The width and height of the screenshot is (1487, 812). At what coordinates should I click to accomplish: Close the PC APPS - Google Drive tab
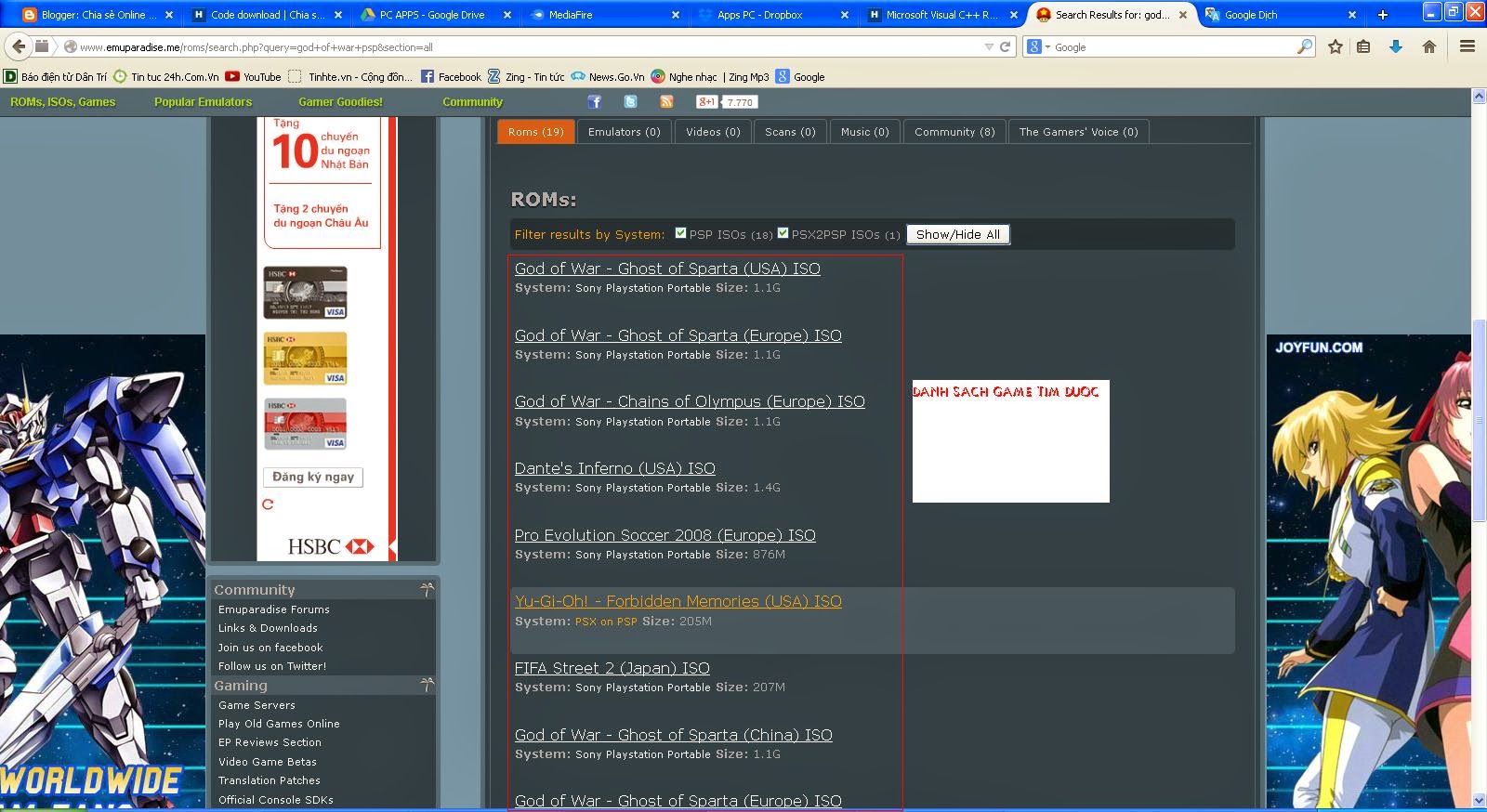pyautogui.click(x=507, y=15)
